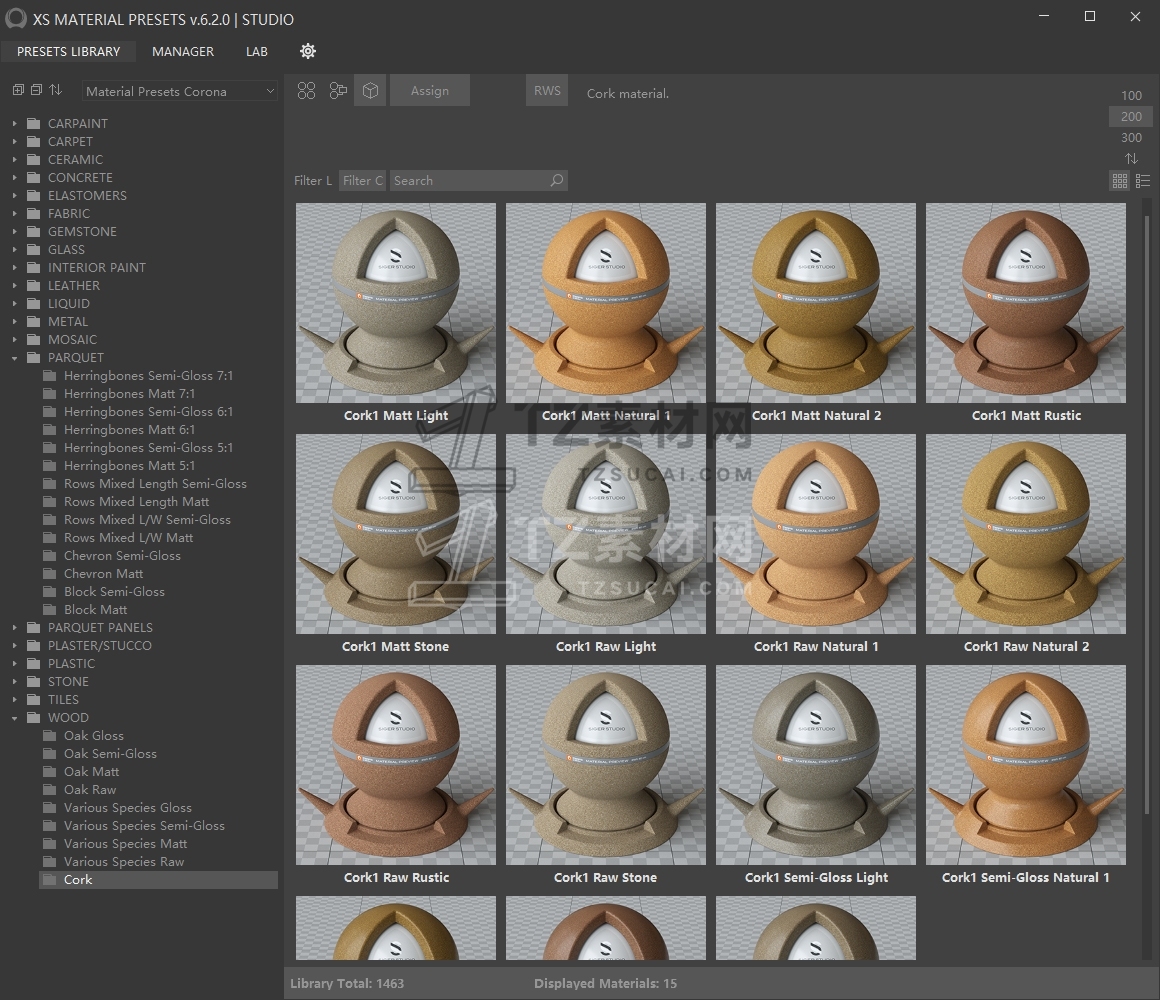Switch to the MANAGER tab
This screenshot has width=1160, height=1000.
click(183, 51)
